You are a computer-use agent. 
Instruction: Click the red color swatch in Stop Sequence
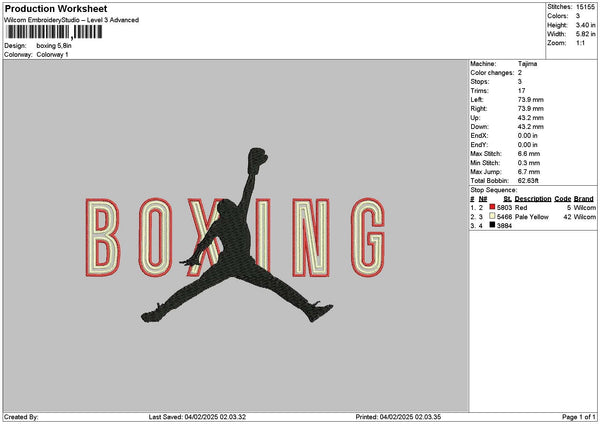(x=493, y=207)
